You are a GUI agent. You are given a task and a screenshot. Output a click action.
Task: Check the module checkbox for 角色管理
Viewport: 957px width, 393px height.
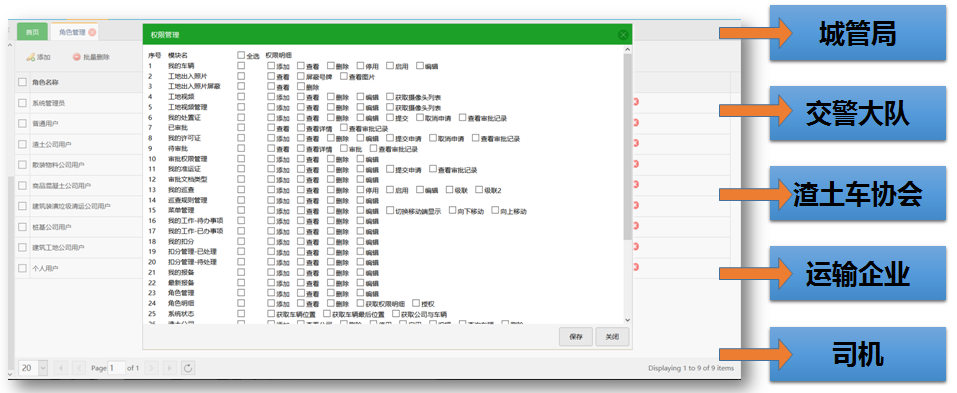click(x=241, y=292)
